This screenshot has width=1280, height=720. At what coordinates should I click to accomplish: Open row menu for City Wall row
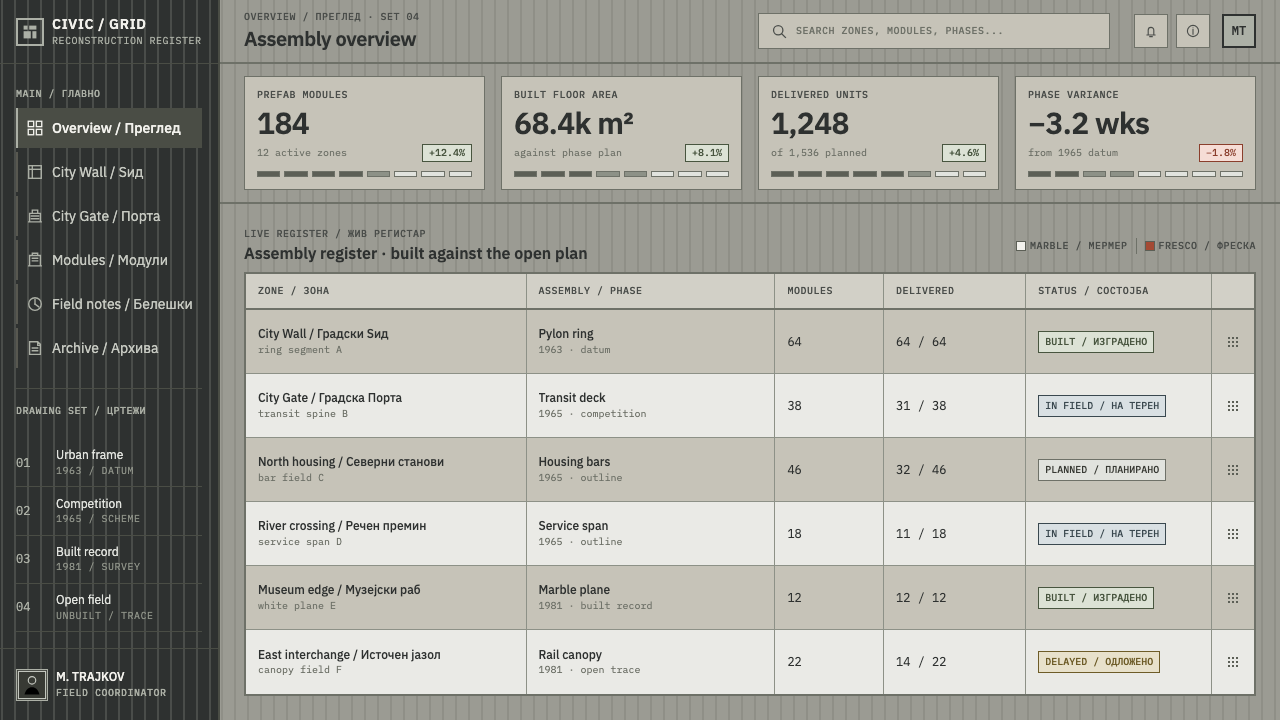1233,342
